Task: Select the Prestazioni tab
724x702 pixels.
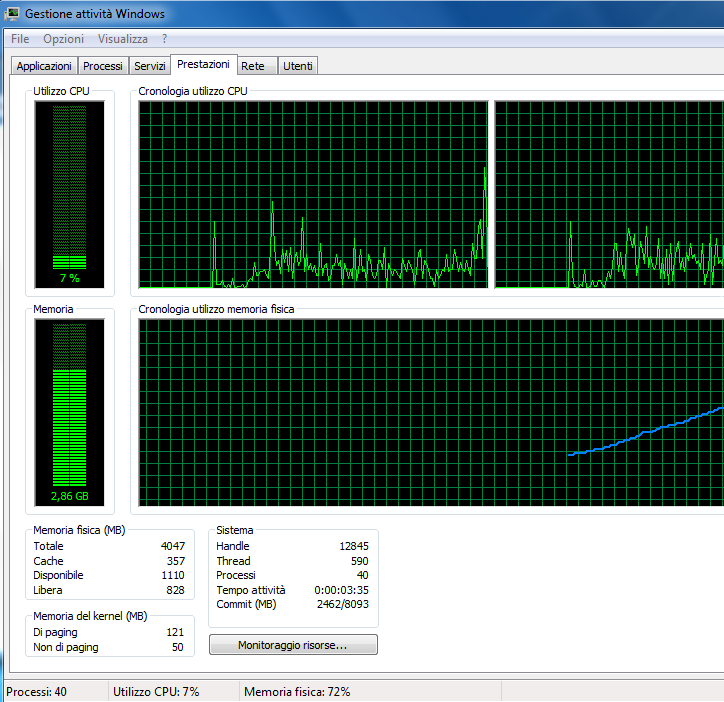Action: [x=204, y=64]
